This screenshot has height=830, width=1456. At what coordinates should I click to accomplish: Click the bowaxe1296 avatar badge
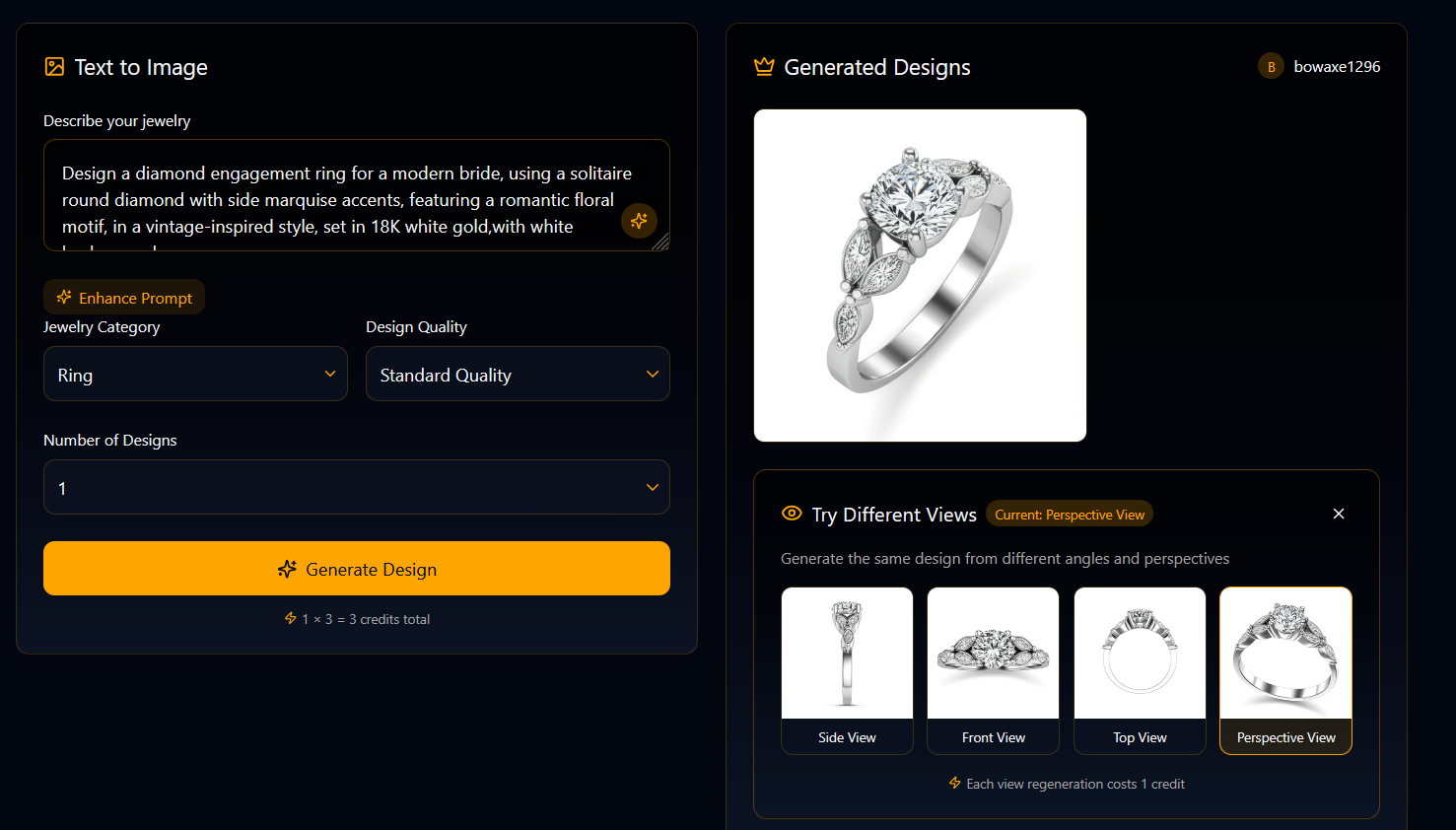[x=1271, y=66]
